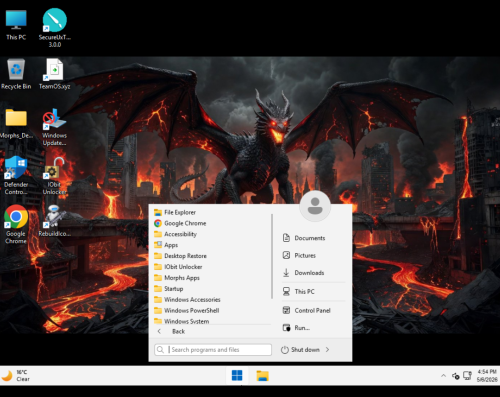Click the Windows Start button on taskbar
Screen dimensions: 500x397
click(x=237, y=376)
